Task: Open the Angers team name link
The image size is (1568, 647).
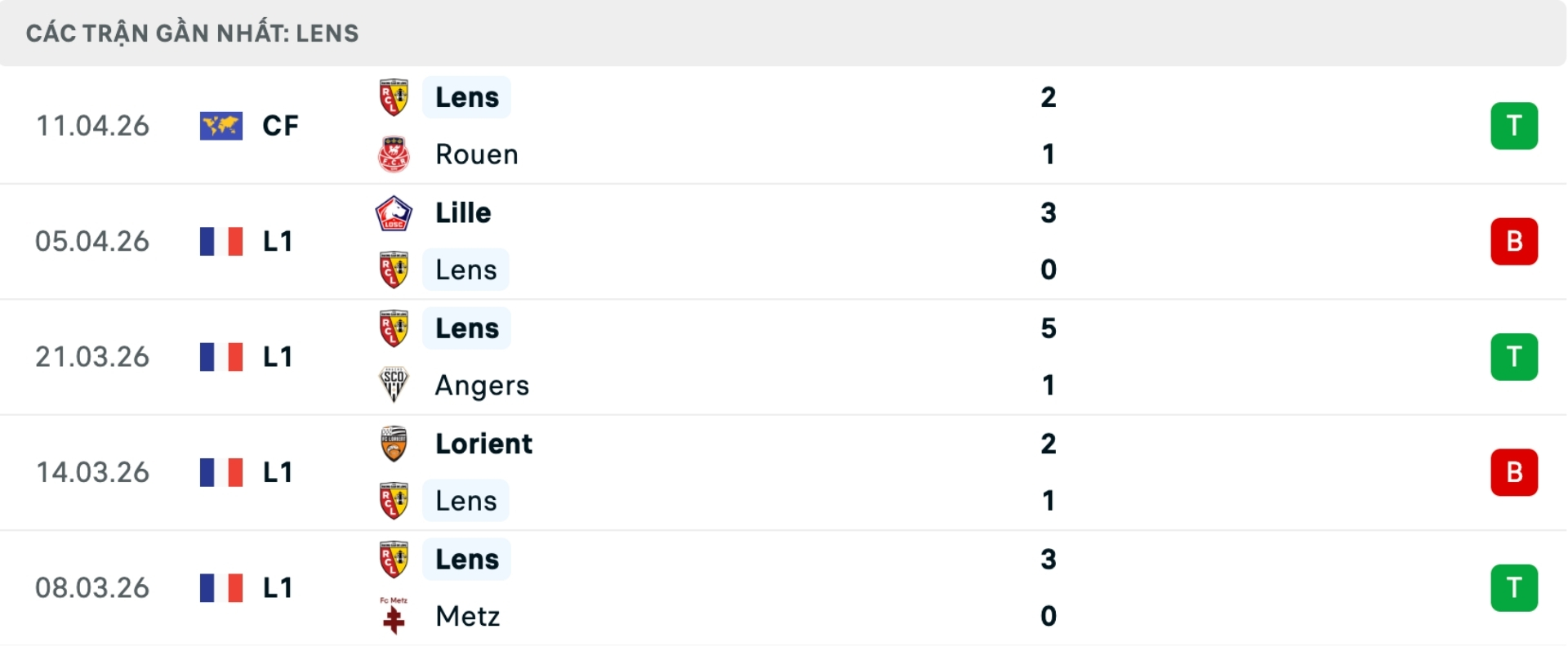Action: coord(482,385)
